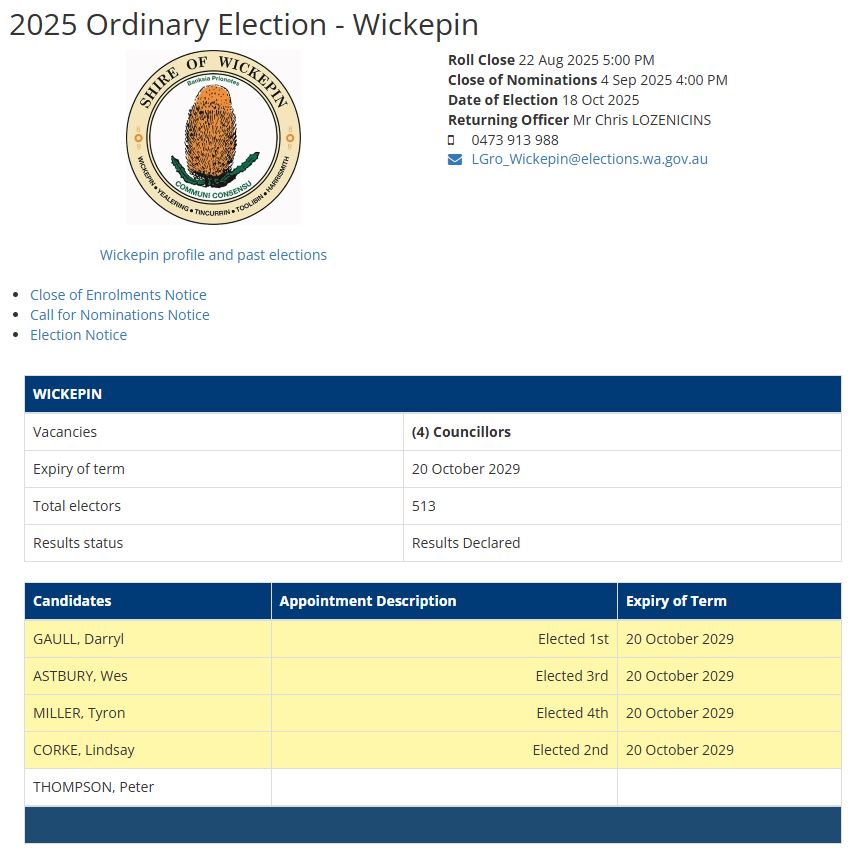Click the Results Declared status cell
The height and width of the screenshot is (854, 856).
[466, 543]
